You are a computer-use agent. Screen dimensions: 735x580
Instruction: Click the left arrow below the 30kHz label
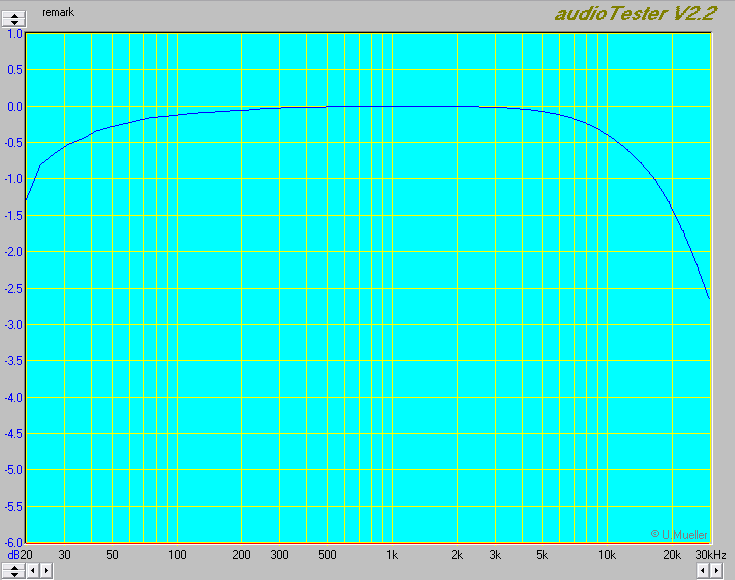click(701, 570)
